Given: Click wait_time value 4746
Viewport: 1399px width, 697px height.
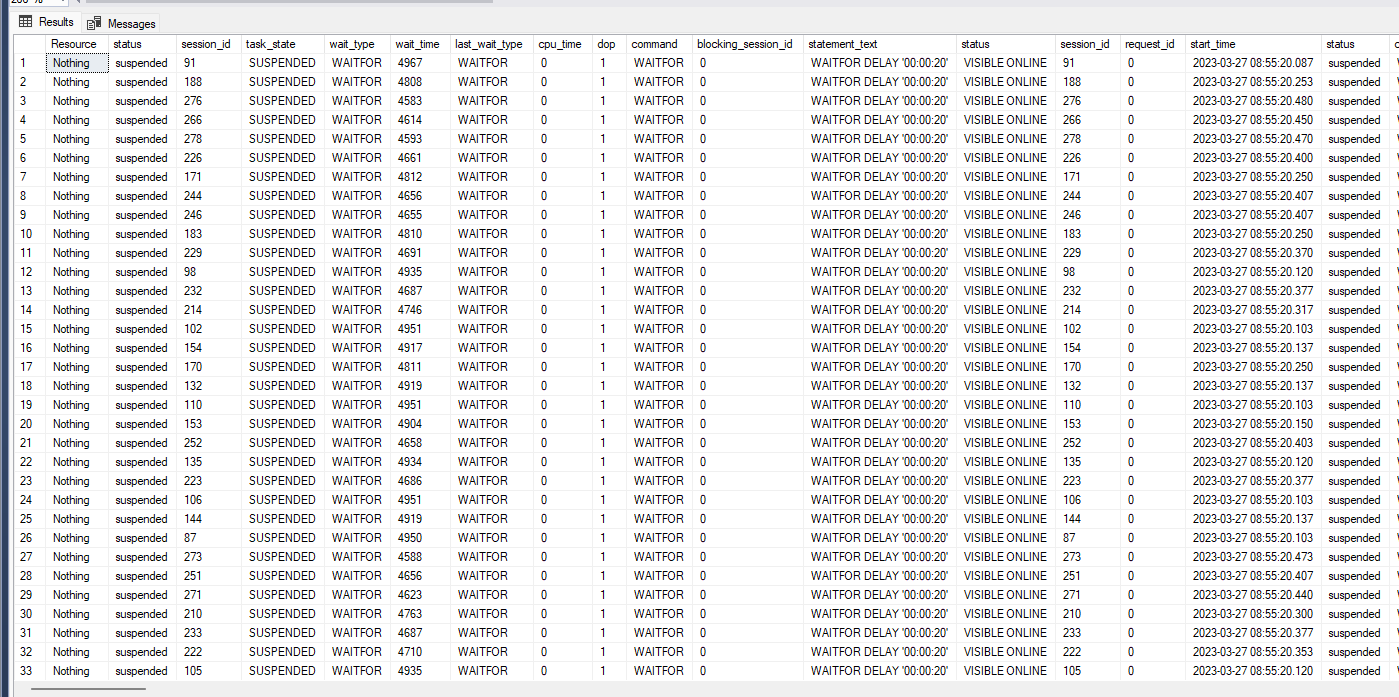Looking at the screenshot, I should click(420, 310).
